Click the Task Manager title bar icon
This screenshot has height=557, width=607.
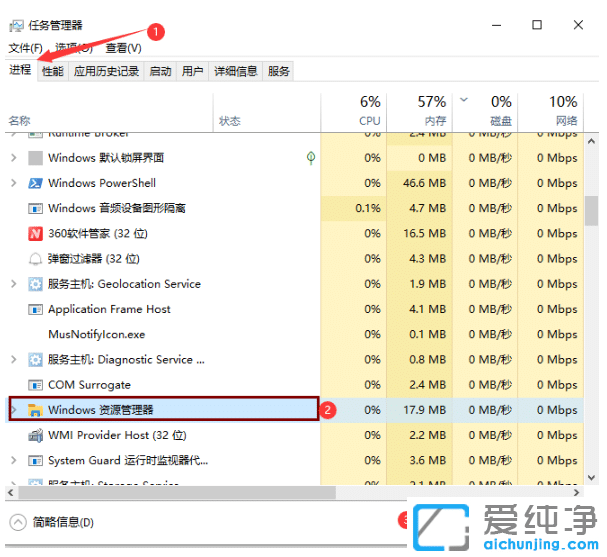(x=17, y=26)
